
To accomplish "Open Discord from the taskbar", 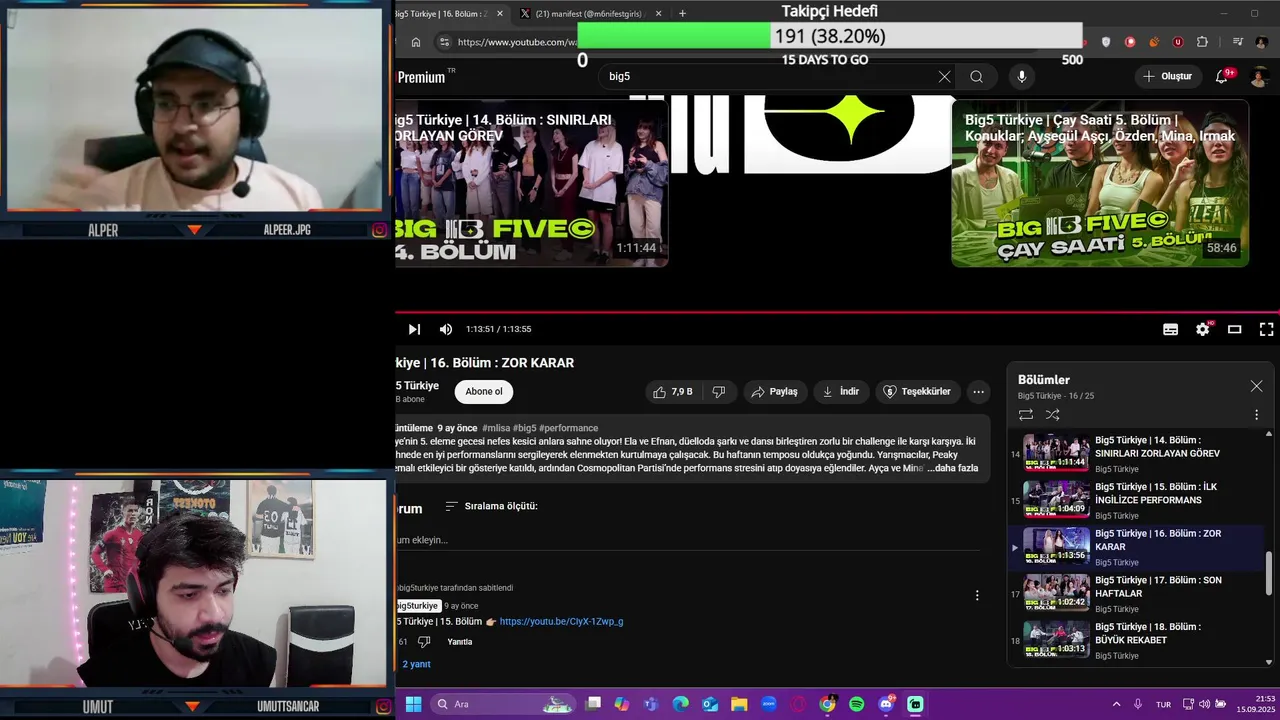I will 886,704.
